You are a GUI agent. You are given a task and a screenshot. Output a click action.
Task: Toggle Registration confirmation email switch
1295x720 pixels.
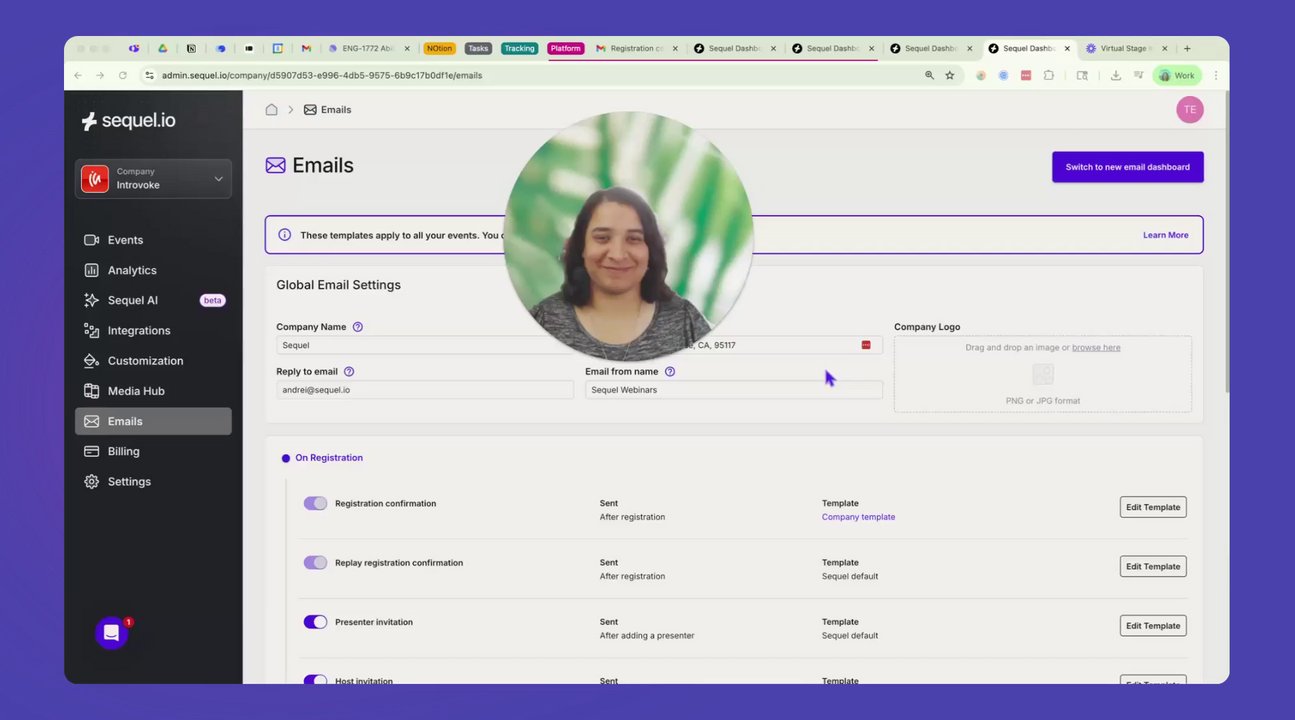[x=315, y=503]
